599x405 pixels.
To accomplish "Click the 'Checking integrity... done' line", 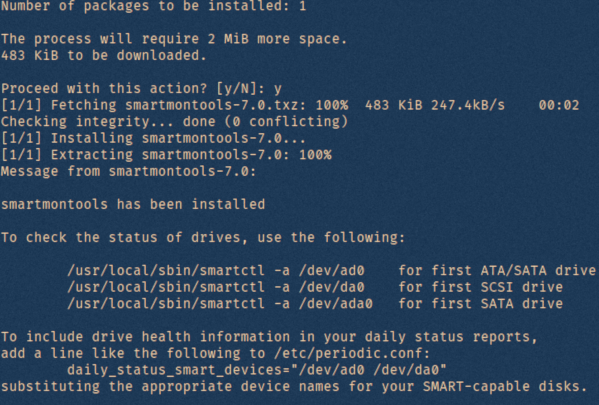I will click(175, 122).
